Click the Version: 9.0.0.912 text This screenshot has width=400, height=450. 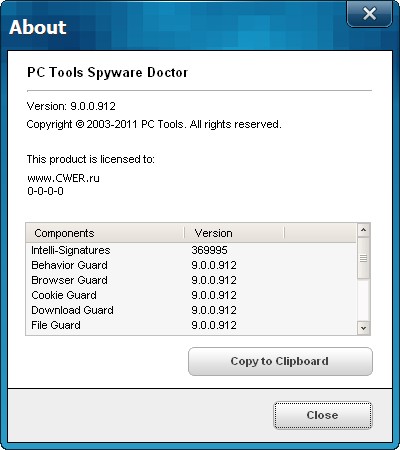pyautogui.click(x=71, y=106)
